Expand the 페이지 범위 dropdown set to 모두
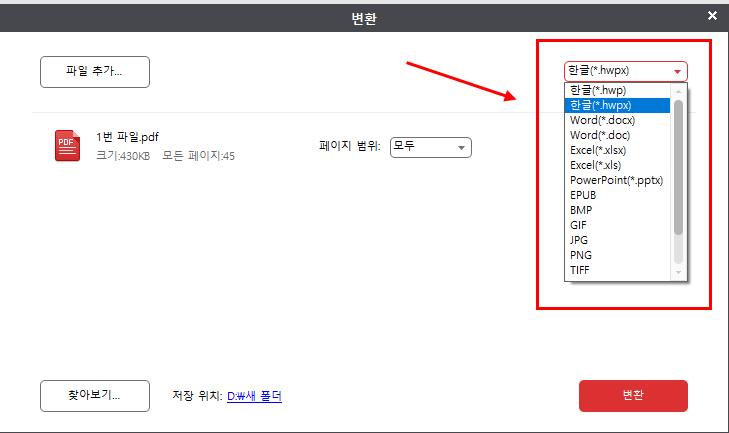This screenshot has height=433, width=729. coord(431,147)
